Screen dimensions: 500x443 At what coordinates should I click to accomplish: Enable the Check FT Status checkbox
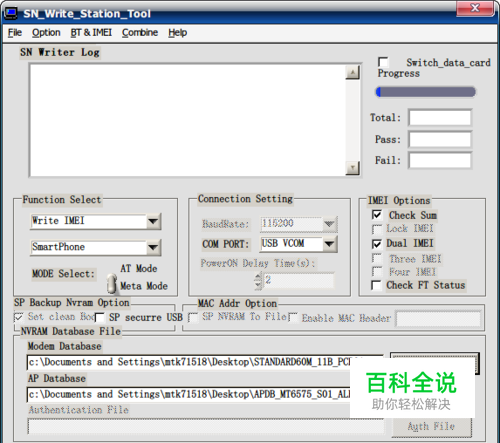coord(376,285)
